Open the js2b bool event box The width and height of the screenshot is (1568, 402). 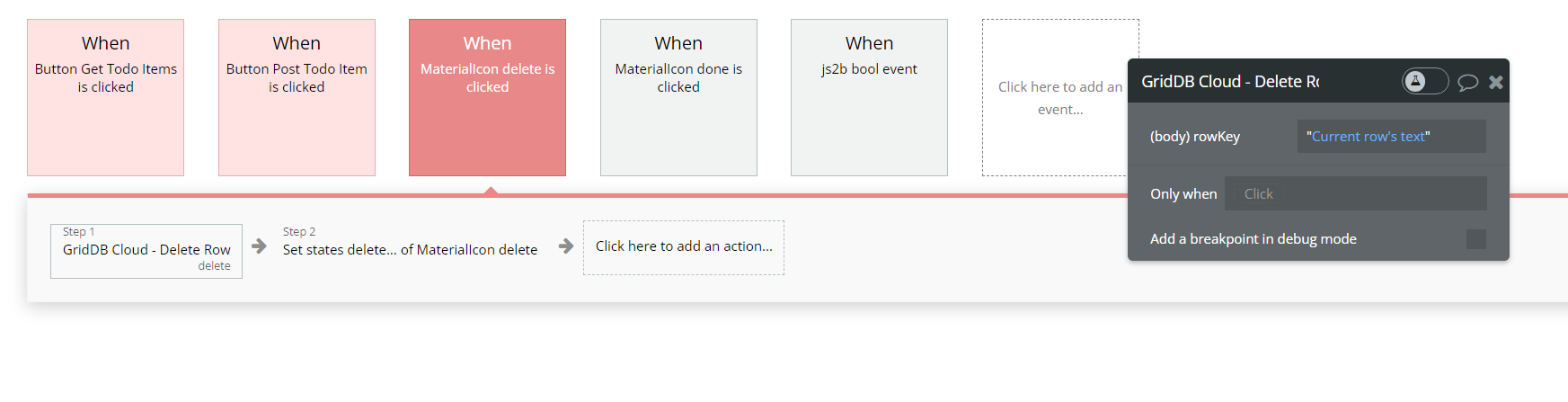[x=869, y=97]
